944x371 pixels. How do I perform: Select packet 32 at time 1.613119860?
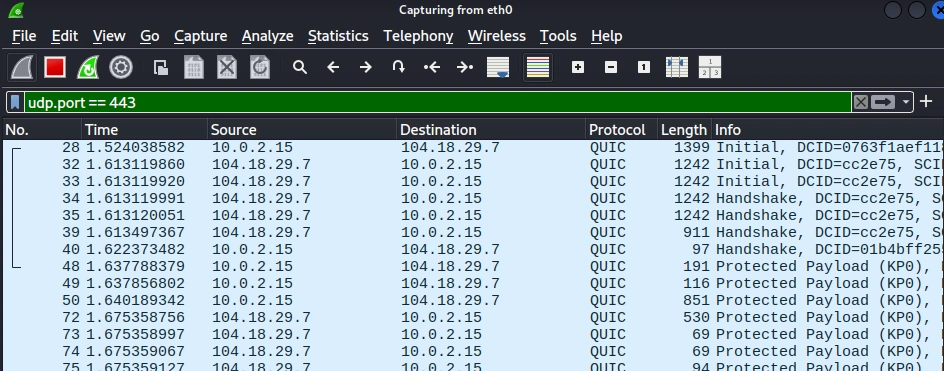pyautogui.click(x=473, y=164)
